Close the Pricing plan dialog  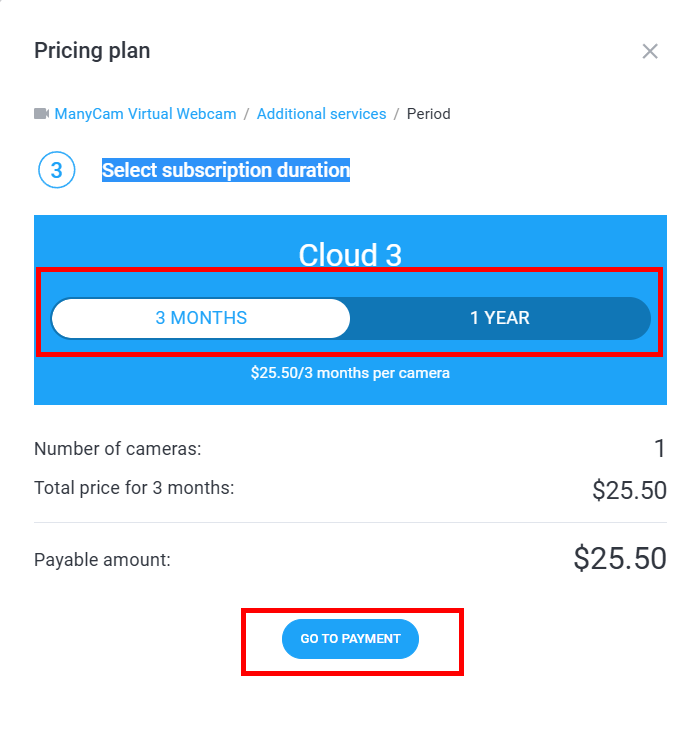click(x=650, y=51)
